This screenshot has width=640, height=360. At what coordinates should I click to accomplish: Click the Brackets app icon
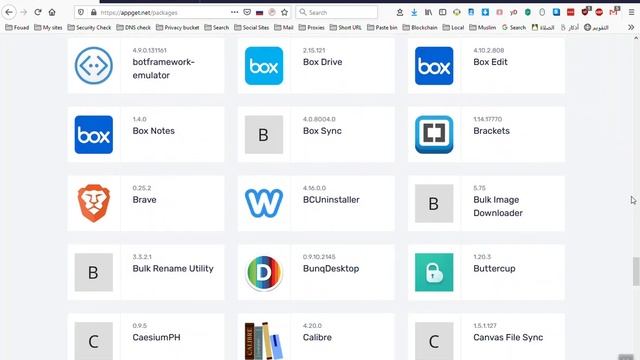pos(434,135)
